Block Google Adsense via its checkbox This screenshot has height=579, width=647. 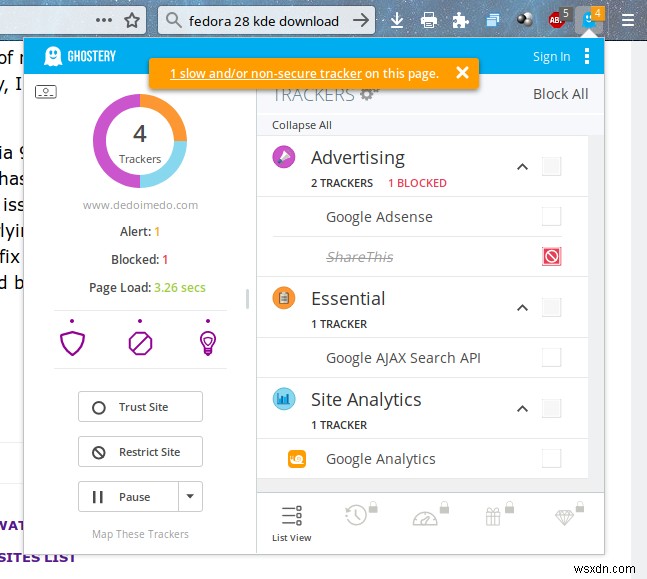(551, 216)
